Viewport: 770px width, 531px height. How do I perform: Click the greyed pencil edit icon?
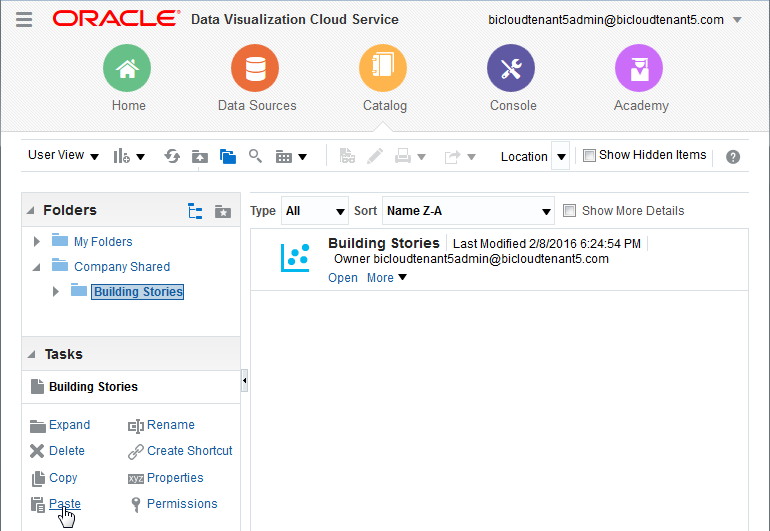click(x=375, y=157)
